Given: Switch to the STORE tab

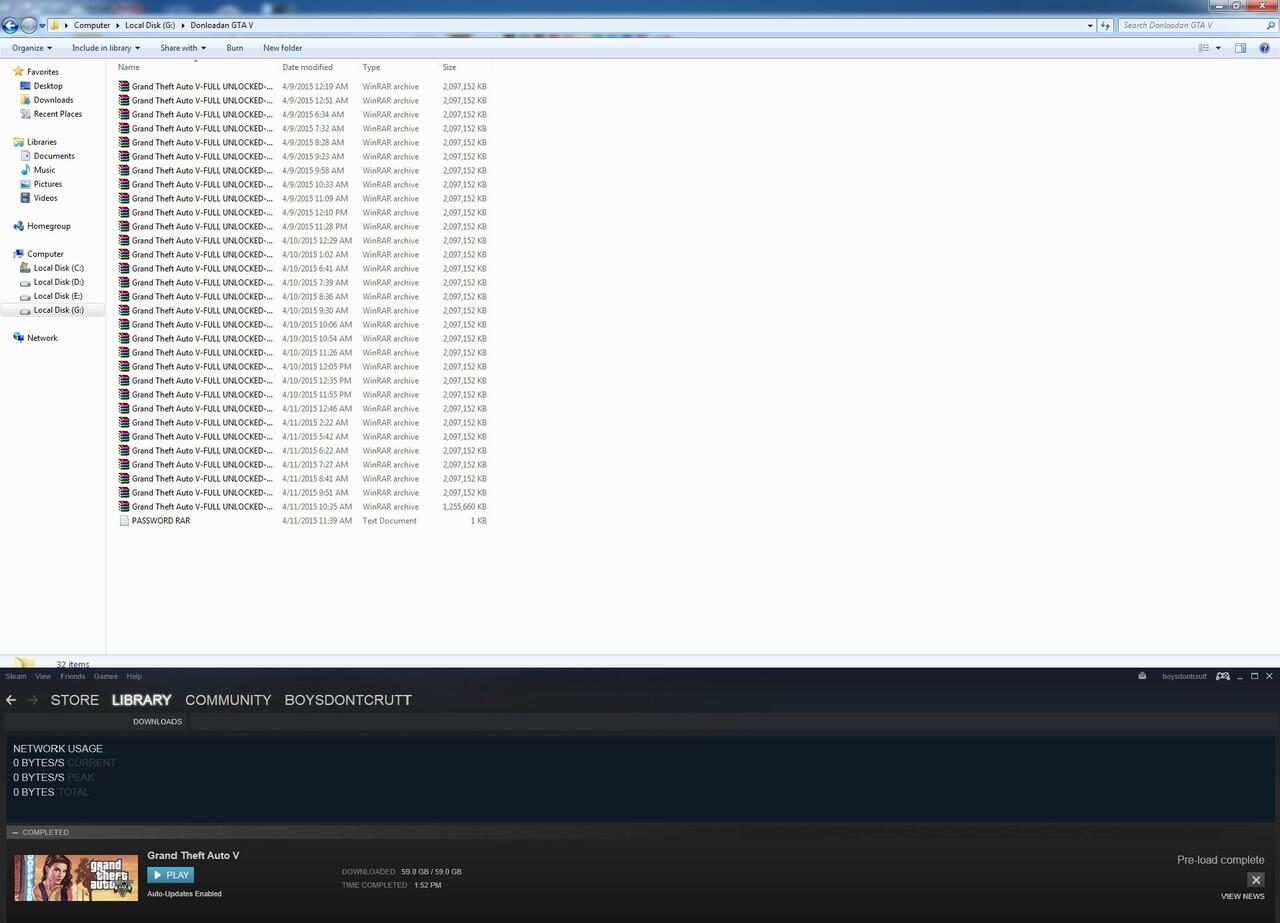Looking at the screenshot, I should coord(75,700).
